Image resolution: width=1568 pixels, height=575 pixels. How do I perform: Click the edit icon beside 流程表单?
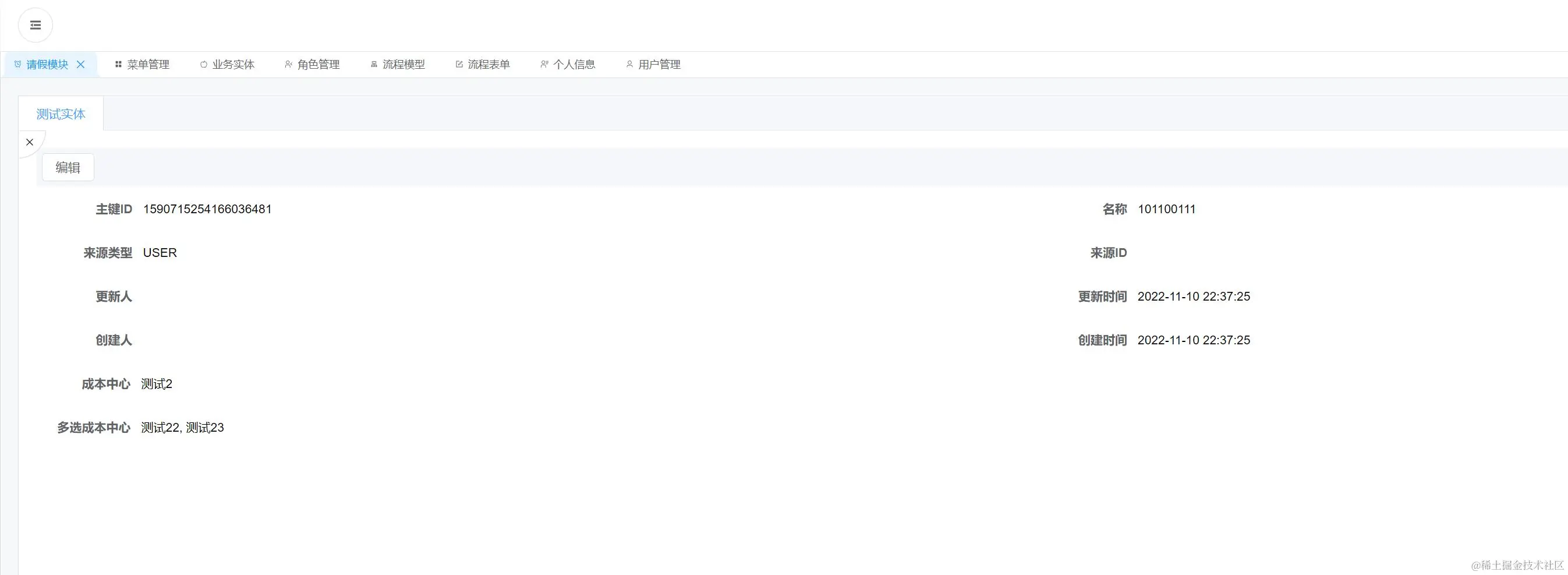click(x=459, y=64)
